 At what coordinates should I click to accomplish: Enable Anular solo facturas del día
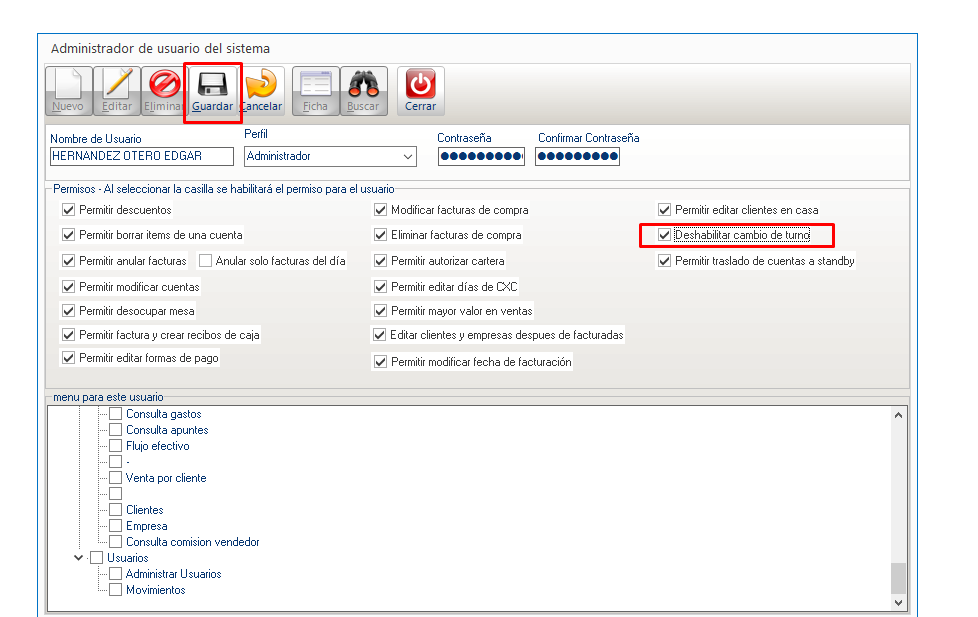click(x=206, y=261)
